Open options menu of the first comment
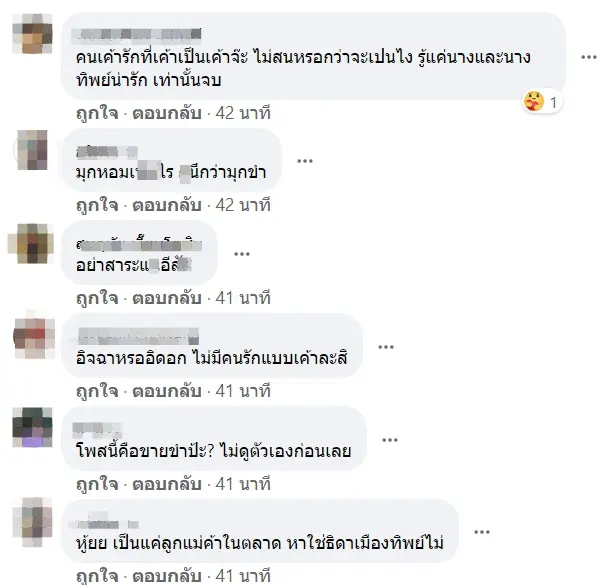The image size is (603, 585). click(588, 58)
